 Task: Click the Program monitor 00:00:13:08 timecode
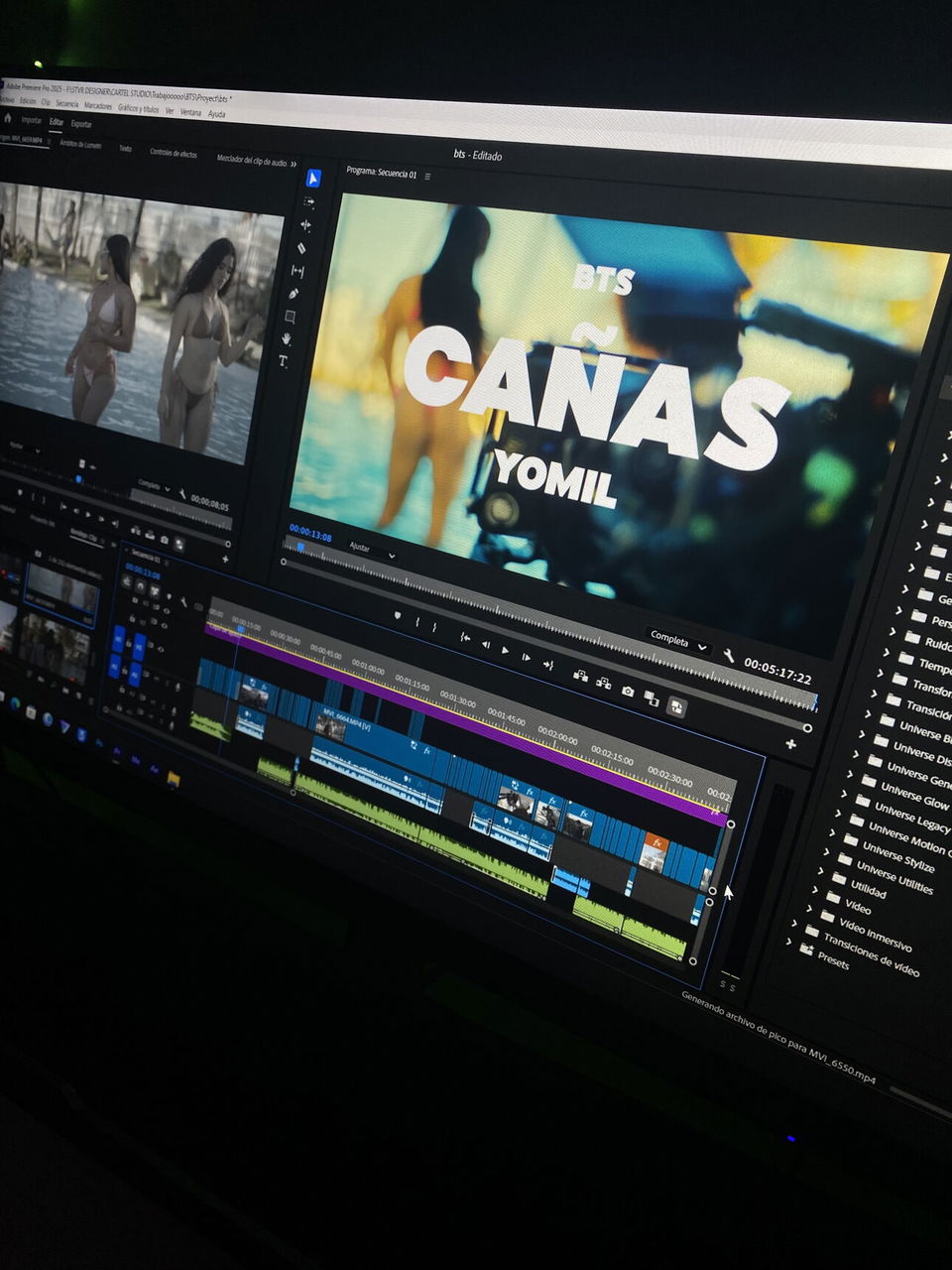click(x=310, y=535)
